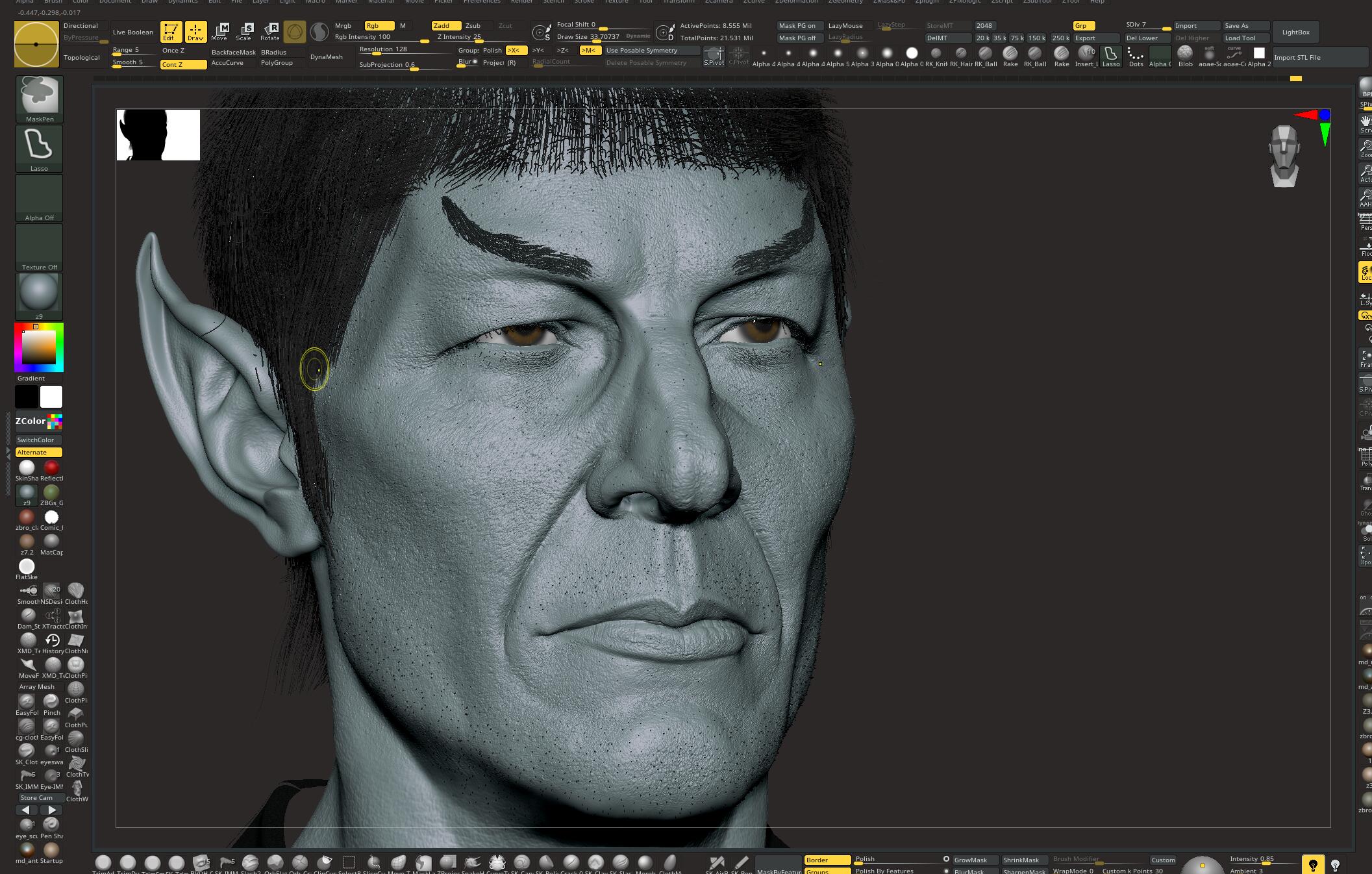Open the Texture Off selector

[x=39, y=247]
